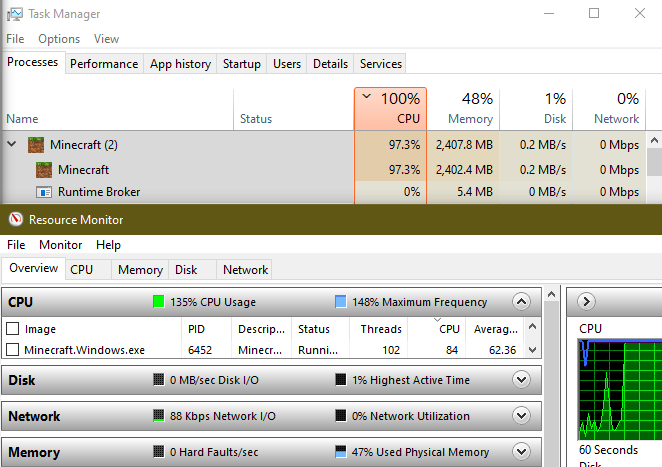Open the Help menu in Resource Monitor
Screen dimensions: 662x467
(109, 245)
